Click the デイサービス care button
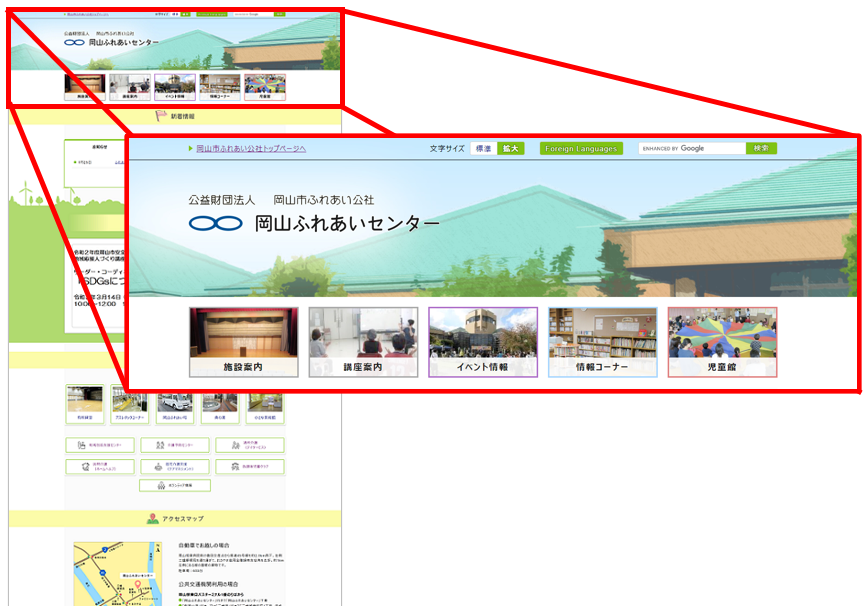This screenshot has height=606, width=868. (250, 445)
